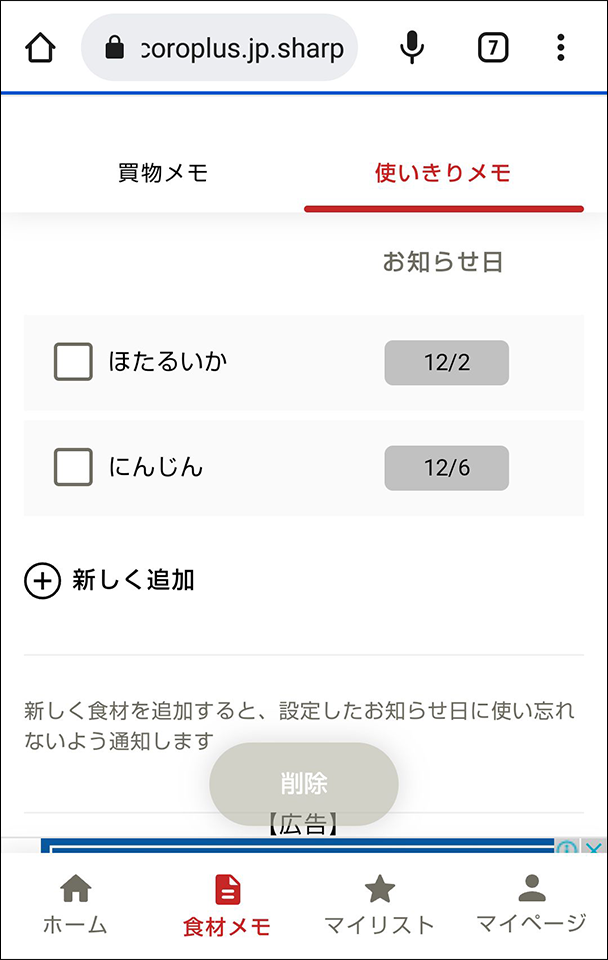
Task: Click the 新しく追加 add link
Action: click(x=133, y=579)
